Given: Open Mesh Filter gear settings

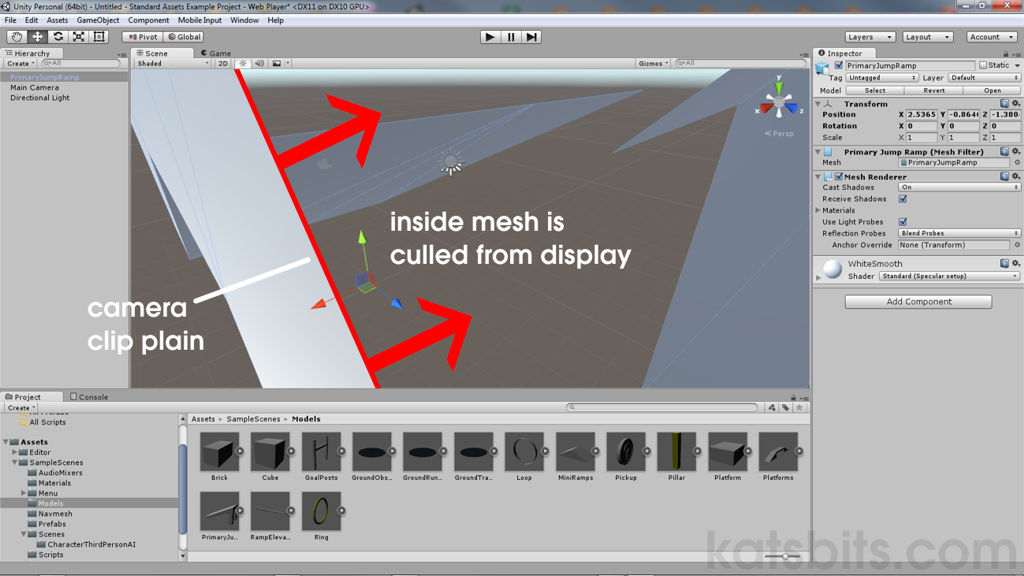Looking at the screenshot, I should click(1016, 152).
